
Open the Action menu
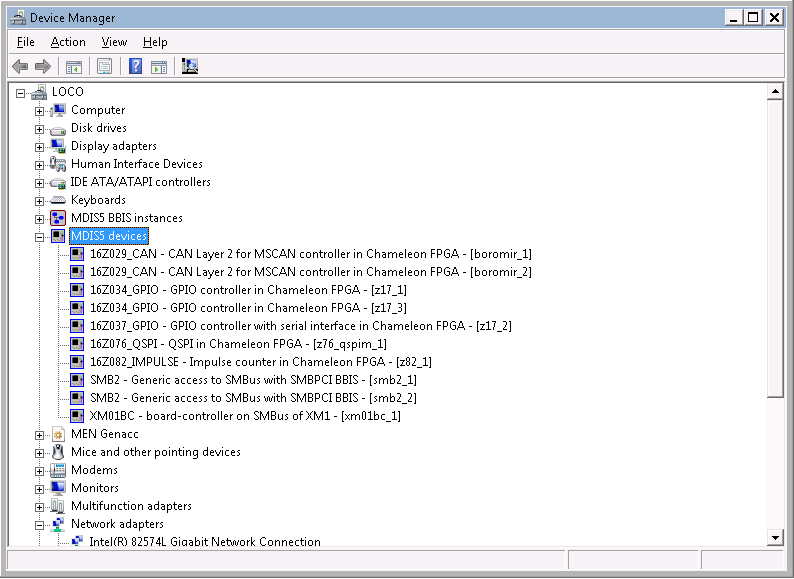tap(68, 42)
